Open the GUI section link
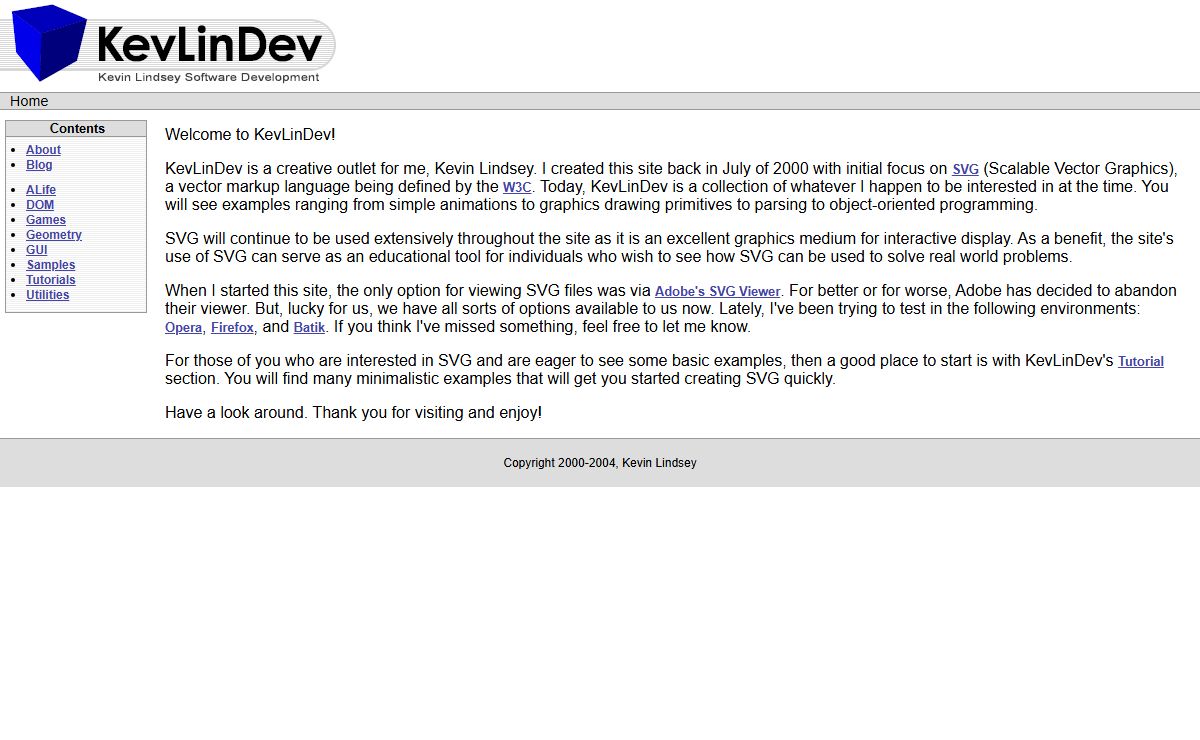Viewport: 1200px width, 740px height. coord(37,250)
